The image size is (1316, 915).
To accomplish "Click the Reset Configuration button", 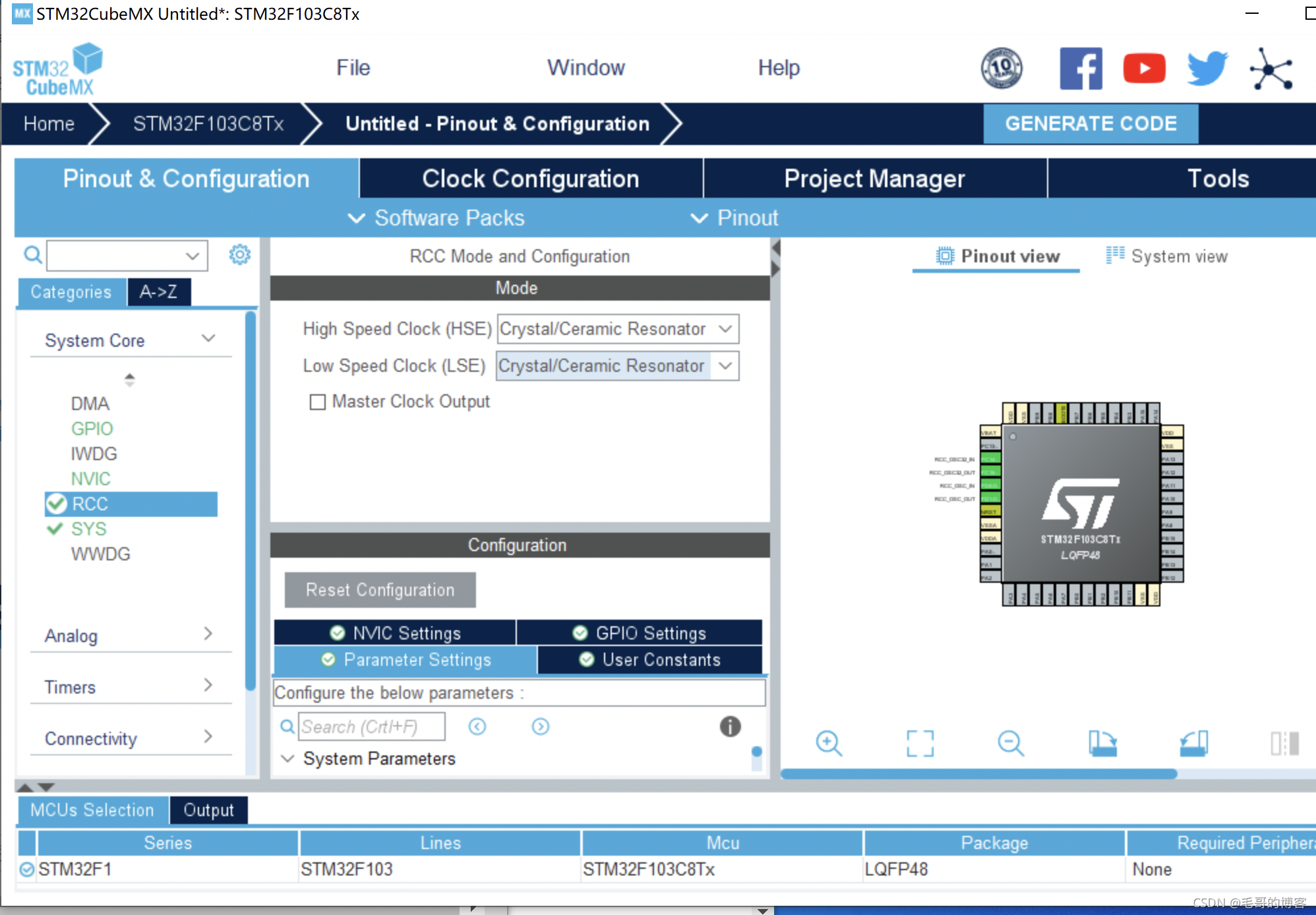I will 380,590.
